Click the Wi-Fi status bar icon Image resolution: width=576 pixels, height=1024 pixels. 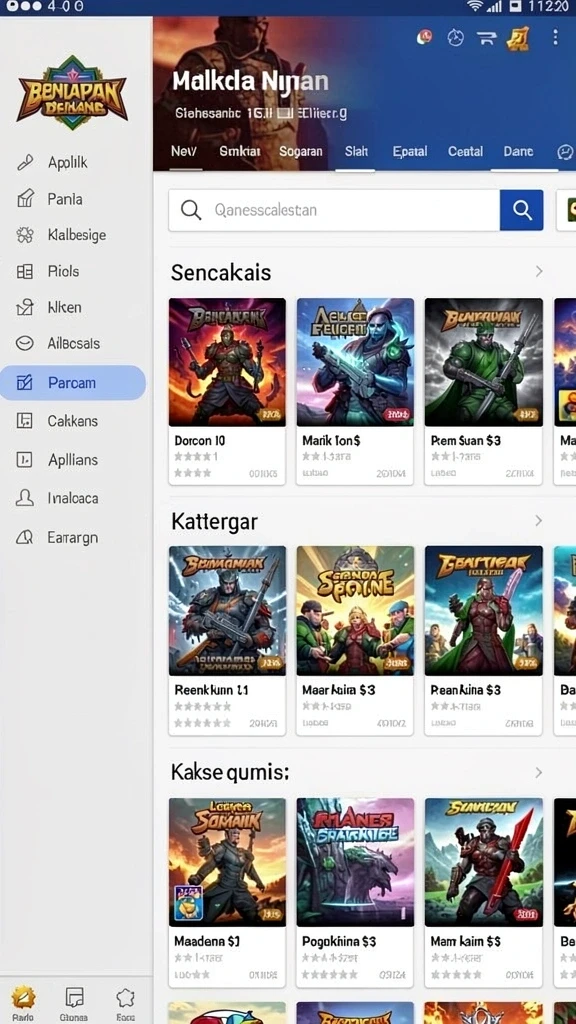tap(475, 7)
